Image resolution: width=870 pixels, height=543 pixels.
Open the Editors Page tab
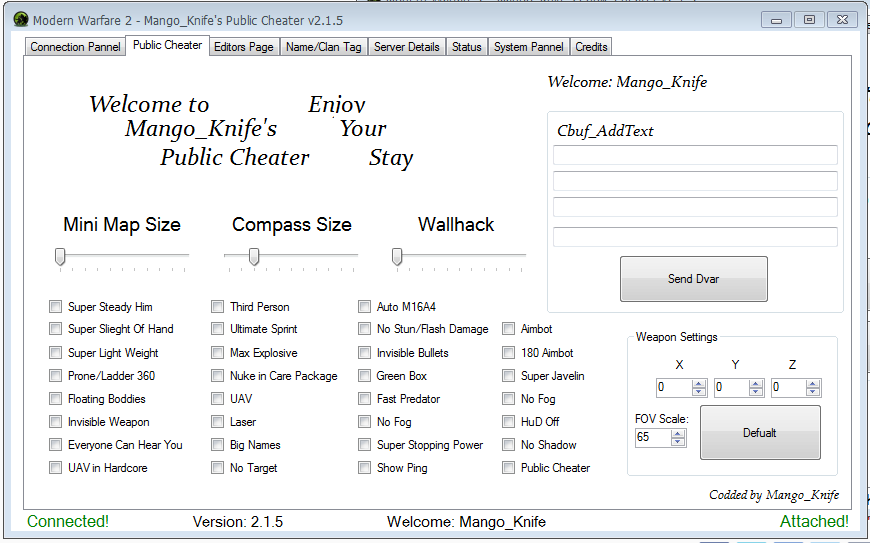tap(244, 47)
